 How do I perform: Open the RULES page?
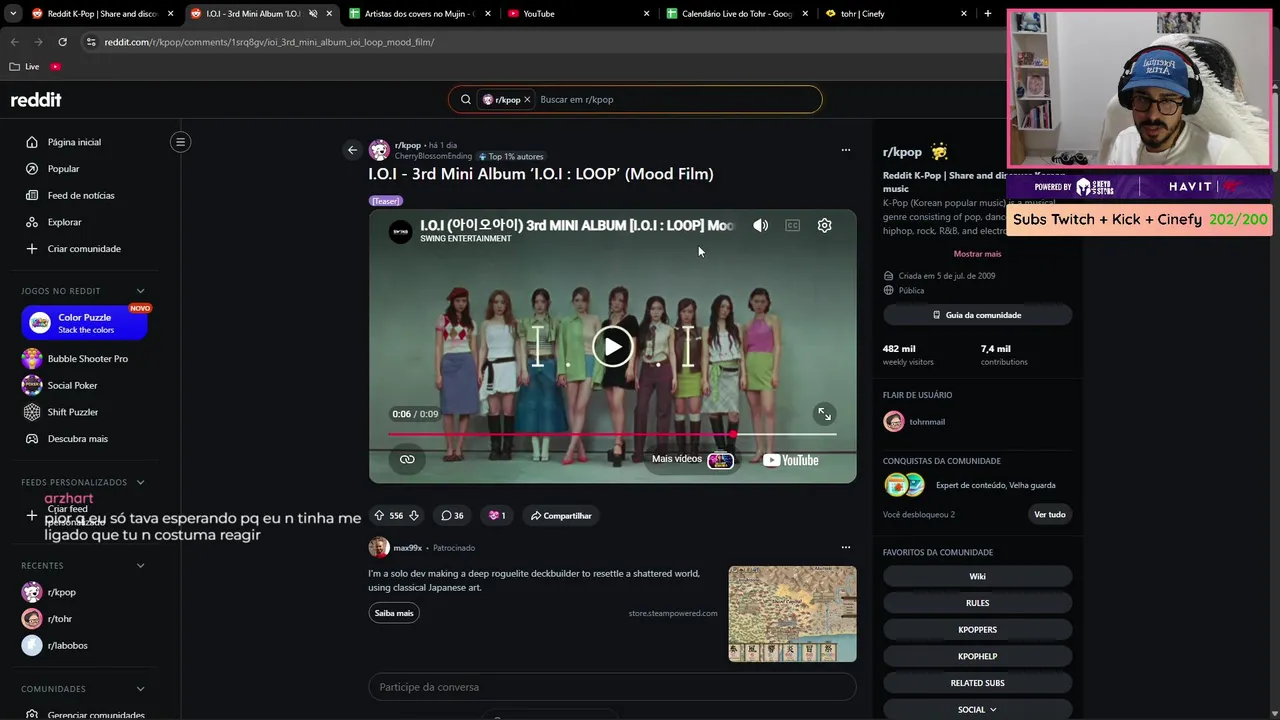[x=977, y=603]
